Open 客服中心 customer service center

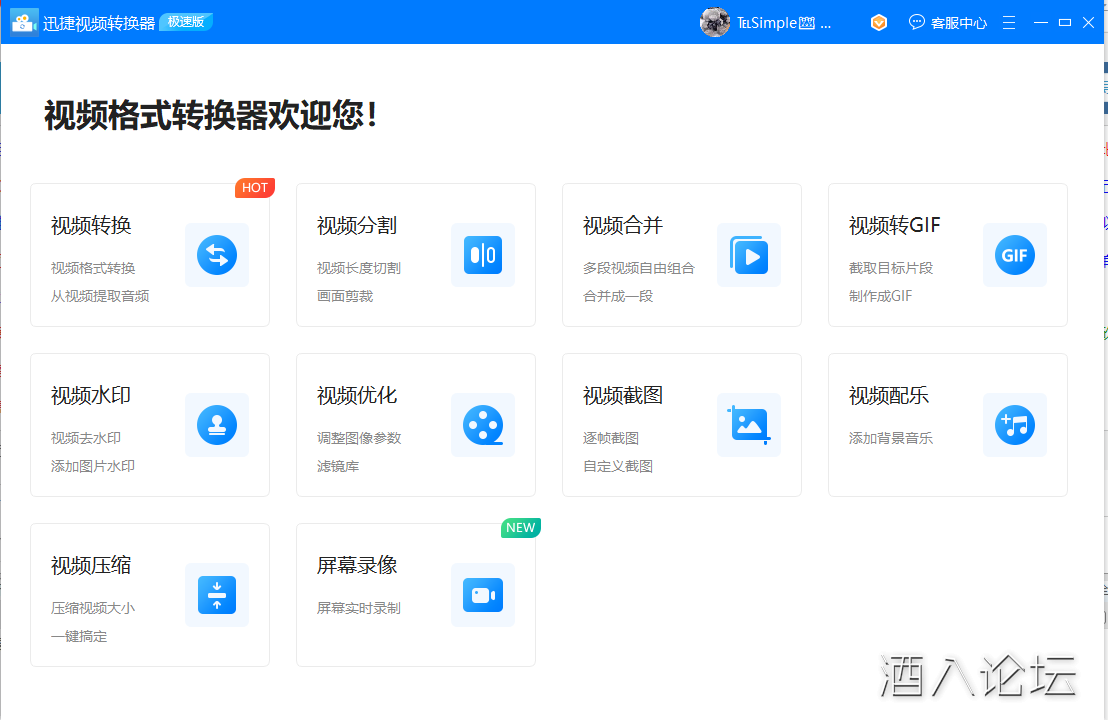point(948,22)
